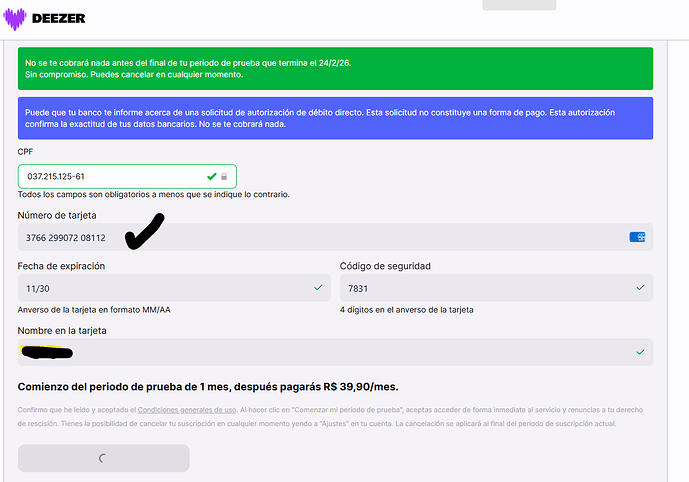
Task: Click the checkmark in Nombre en la tarjeta field
Action: (640, 352)
